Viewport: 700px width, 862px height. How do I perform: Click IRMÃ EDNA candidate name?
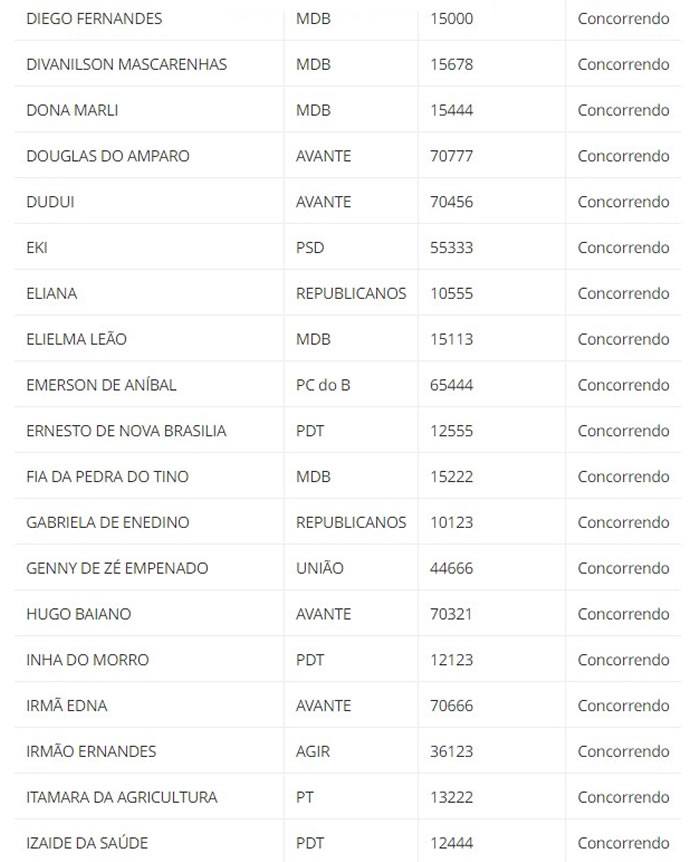[66, 706]
